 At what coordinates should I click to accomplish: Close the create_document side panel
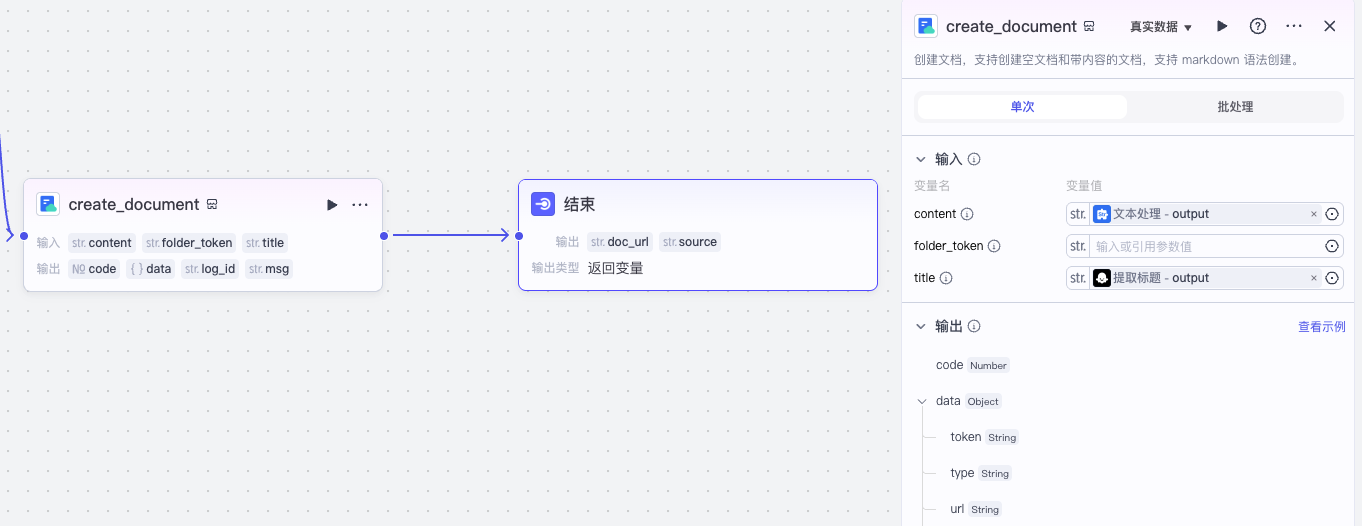[x=1330, y=27]
